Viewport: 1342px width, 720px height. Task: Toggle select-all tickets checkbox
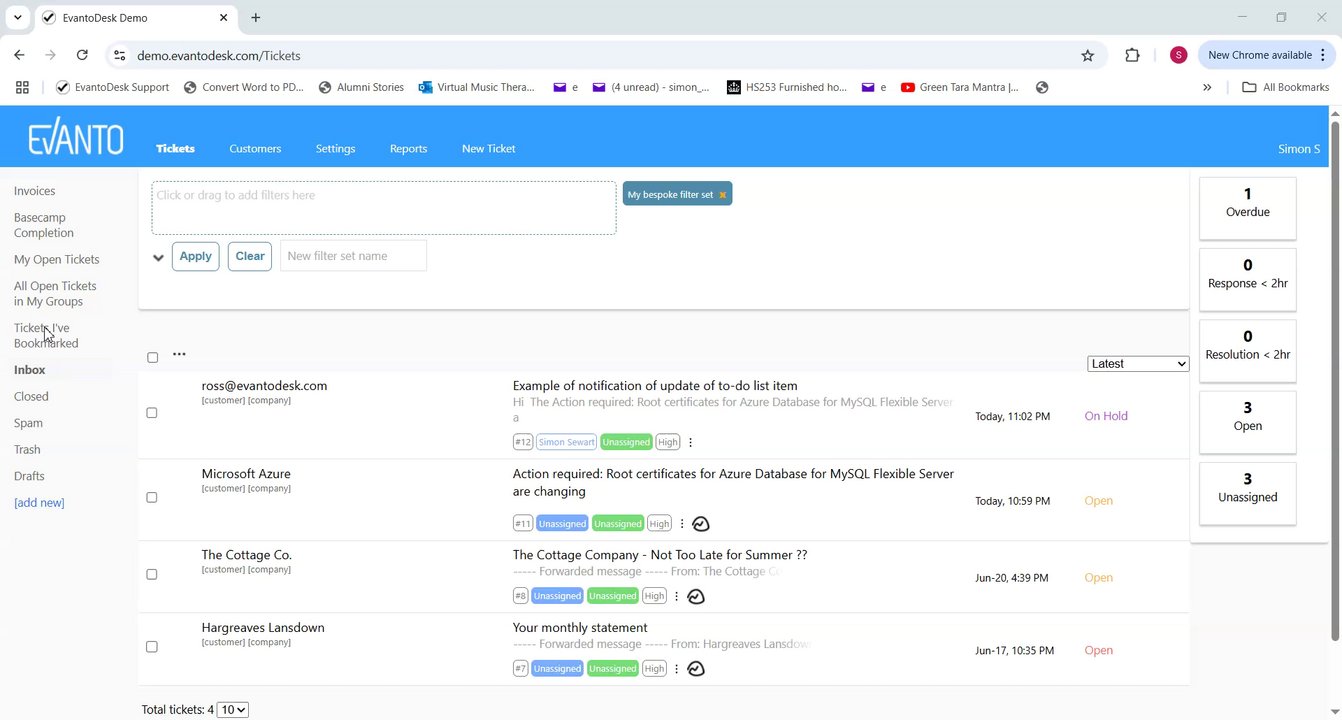pos(152,357)
